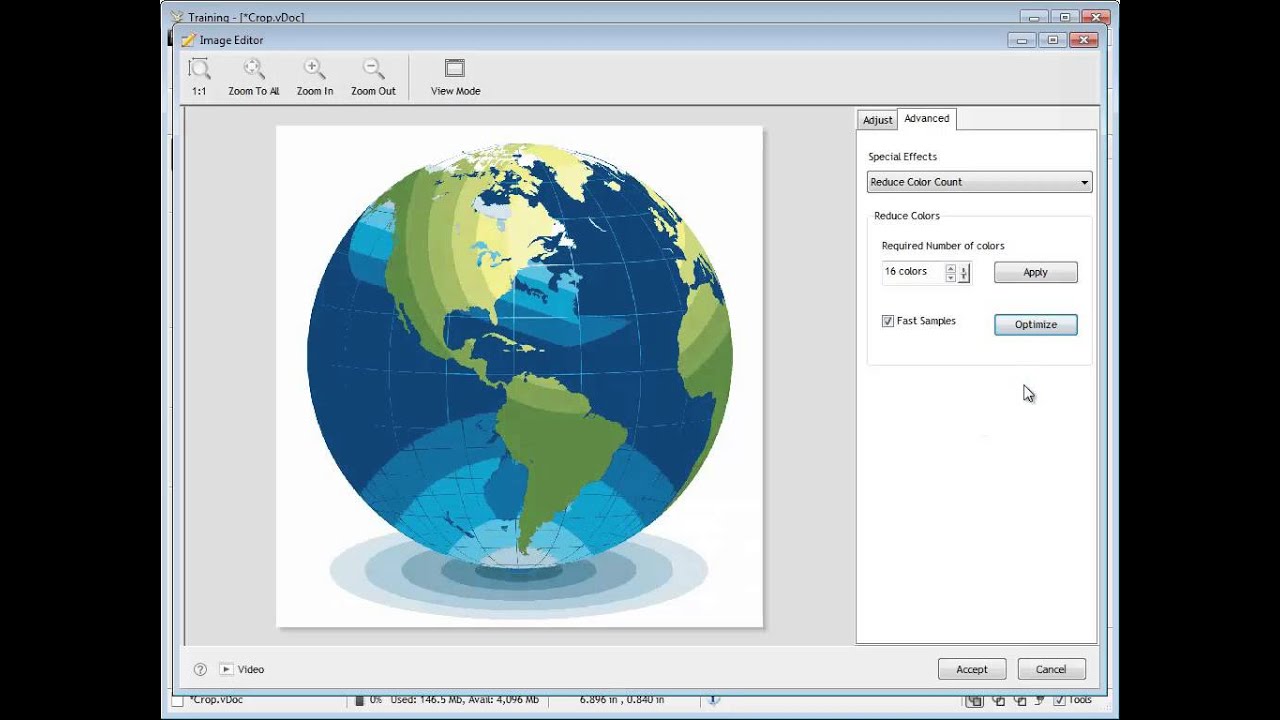This screenshot has width=1280, height=720.
Task: Click the Cancel button
Action: pos(1051,669)
